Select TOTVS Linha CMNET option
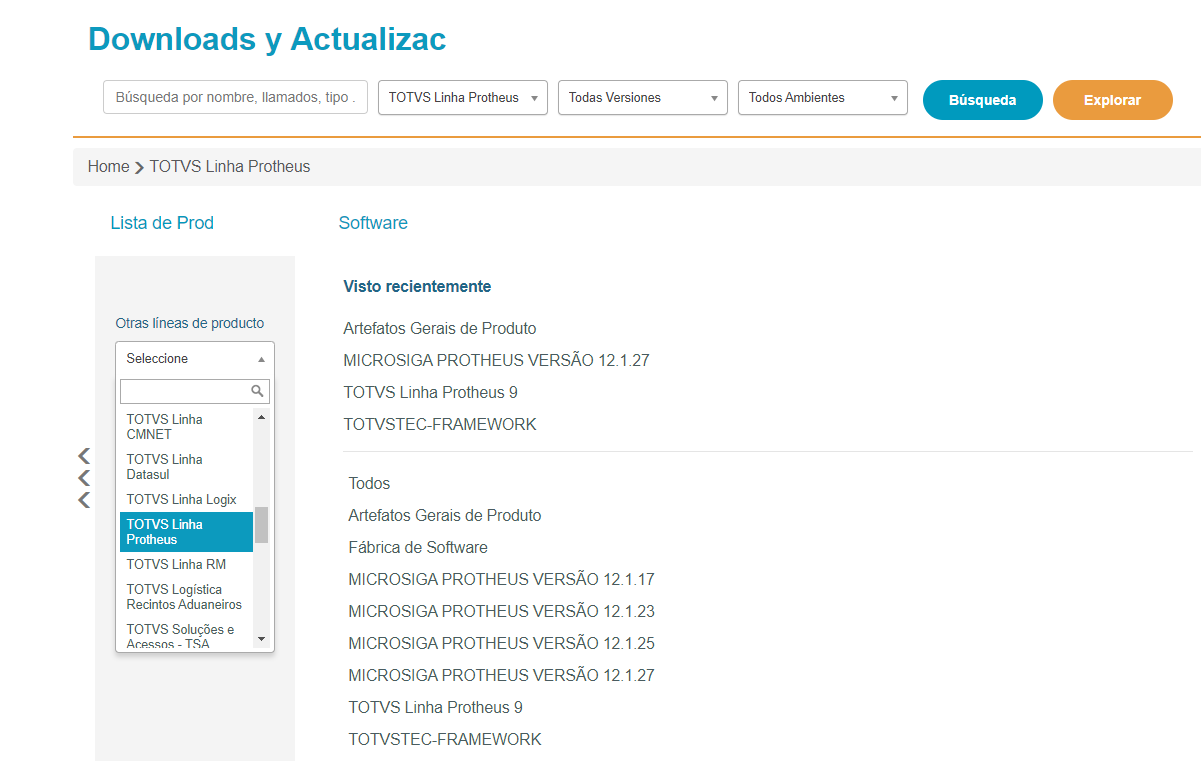 186,427
